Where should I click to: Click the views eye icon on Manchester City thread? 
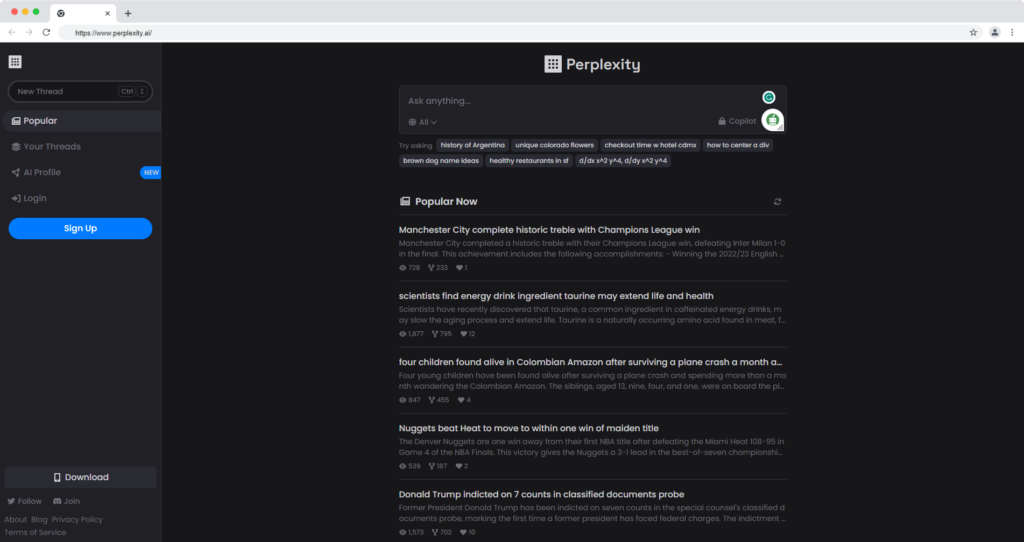coord(402,268)
